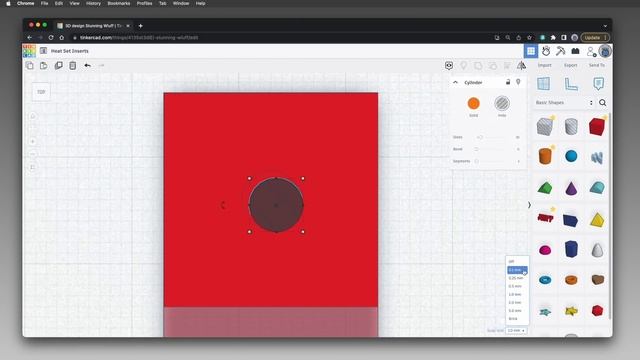Pick the brown Heart shape
The width and height of the screenshot is (640, 360).
tap(597, 280)
